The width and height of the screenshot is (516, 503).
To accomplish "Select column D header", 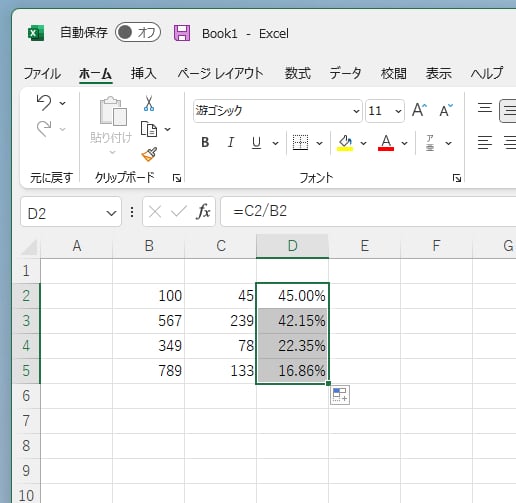I will coord(292,246).
